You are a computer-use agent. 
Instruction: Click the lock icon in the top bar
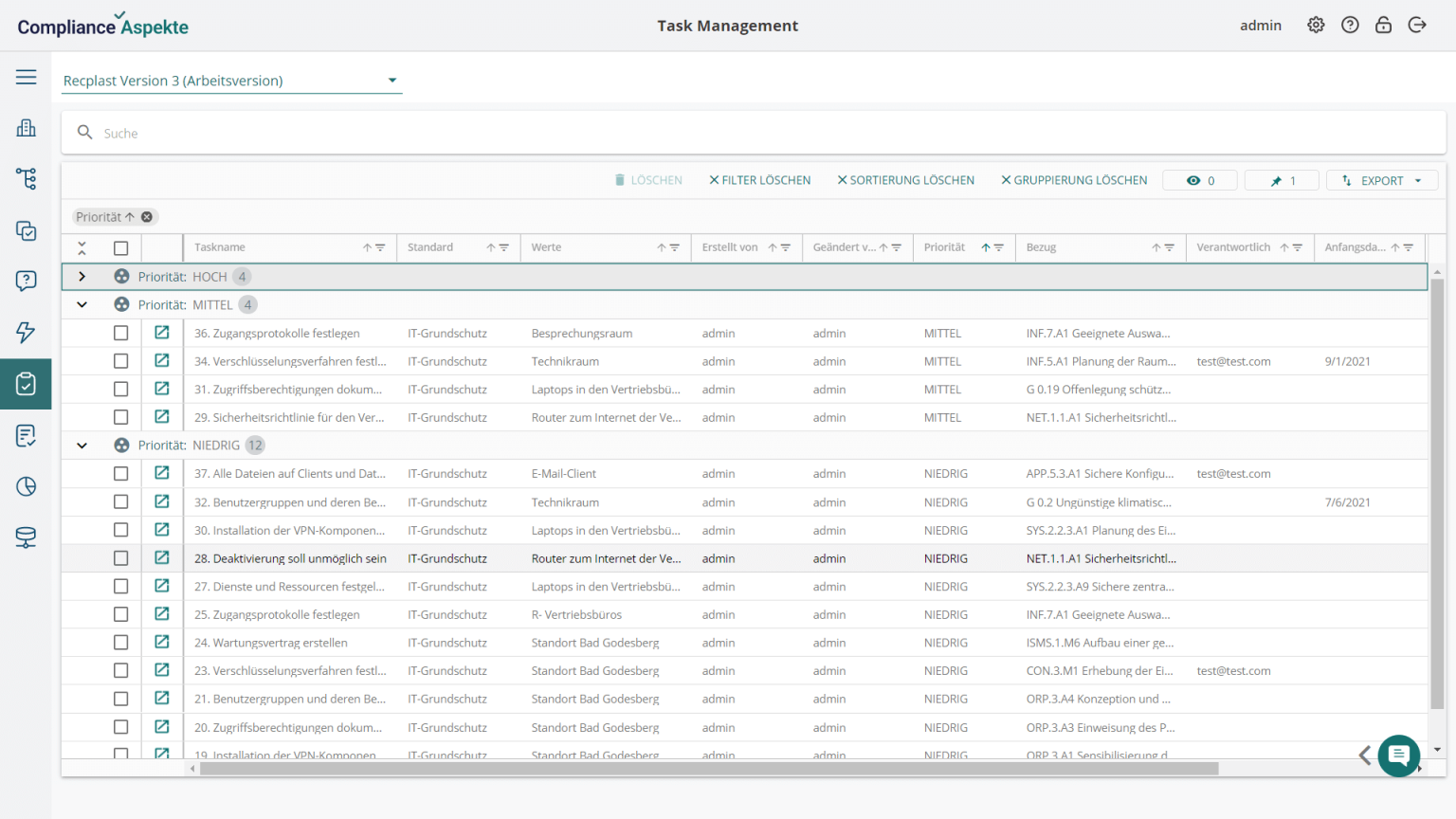(x=1383, y=25)
